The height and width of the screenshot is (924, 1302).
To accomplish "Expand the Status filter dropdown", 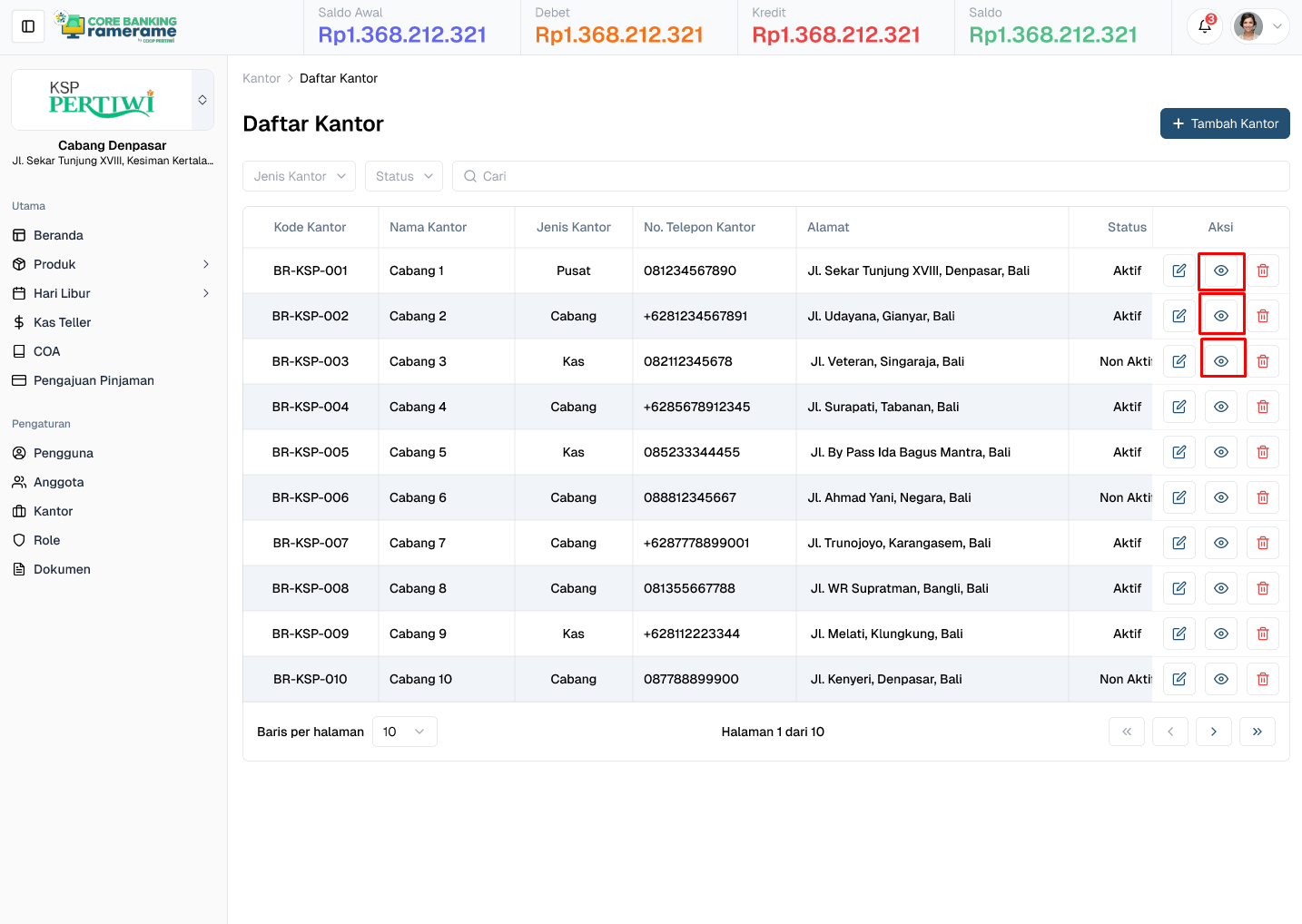I will pos(403,176).
